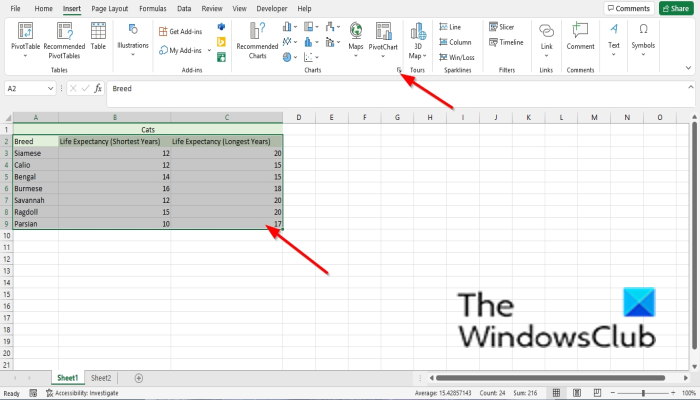Viewport: 700px width, 400px height.
Task: Click the PivotTable icon
Action: 25,31
